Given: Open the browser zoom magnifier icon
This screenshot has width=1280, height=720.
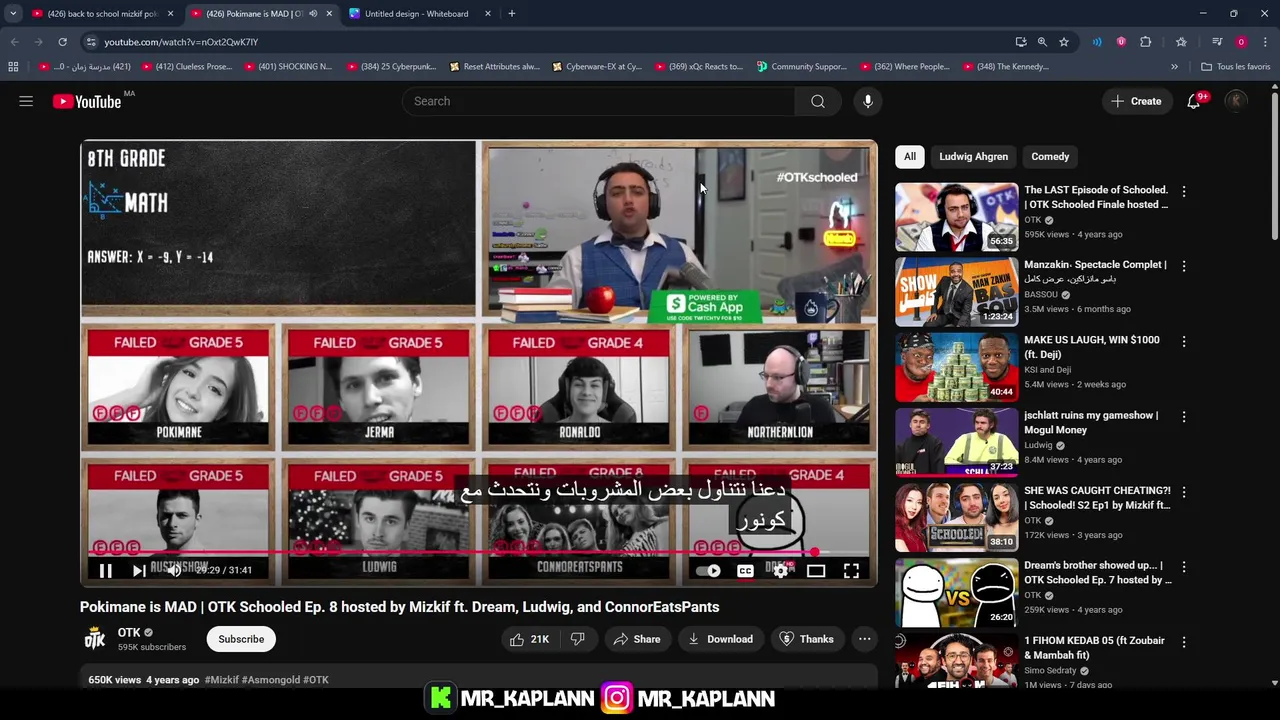Looking at the screenshot, I should tap(1042, 42).
